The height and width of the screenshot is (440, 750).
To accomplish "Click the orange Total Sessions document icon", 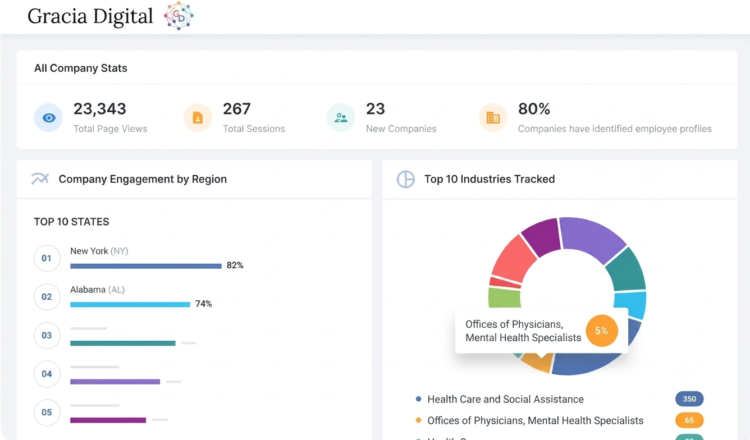I will 198,118.
